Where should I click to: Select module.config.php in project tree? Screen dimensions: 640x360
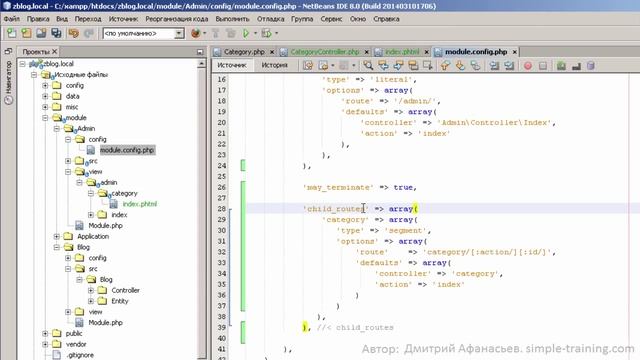pos(127,150)
